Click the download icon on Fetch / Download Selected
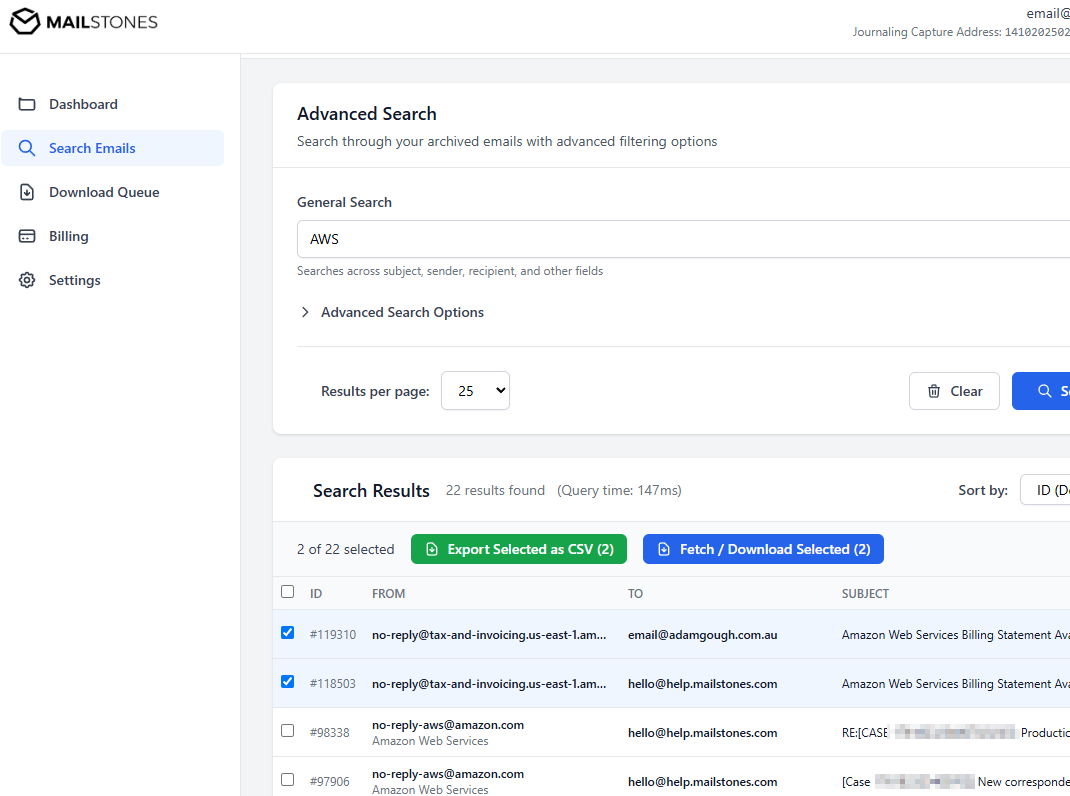The width and height of the screenshot is (1070, 796). tap(665, 549)
